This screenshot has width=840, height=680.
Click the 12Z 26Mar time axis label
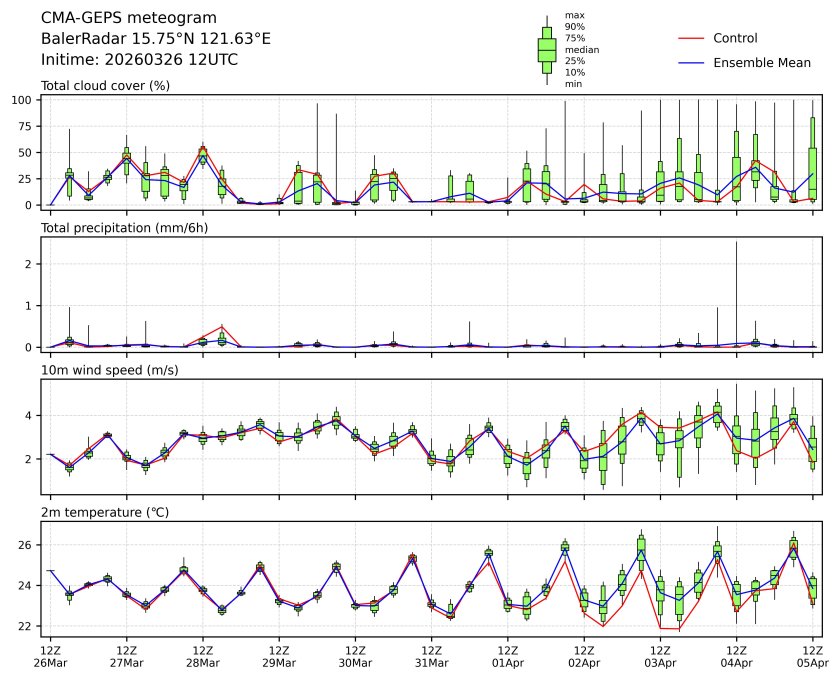click(50, 656)
